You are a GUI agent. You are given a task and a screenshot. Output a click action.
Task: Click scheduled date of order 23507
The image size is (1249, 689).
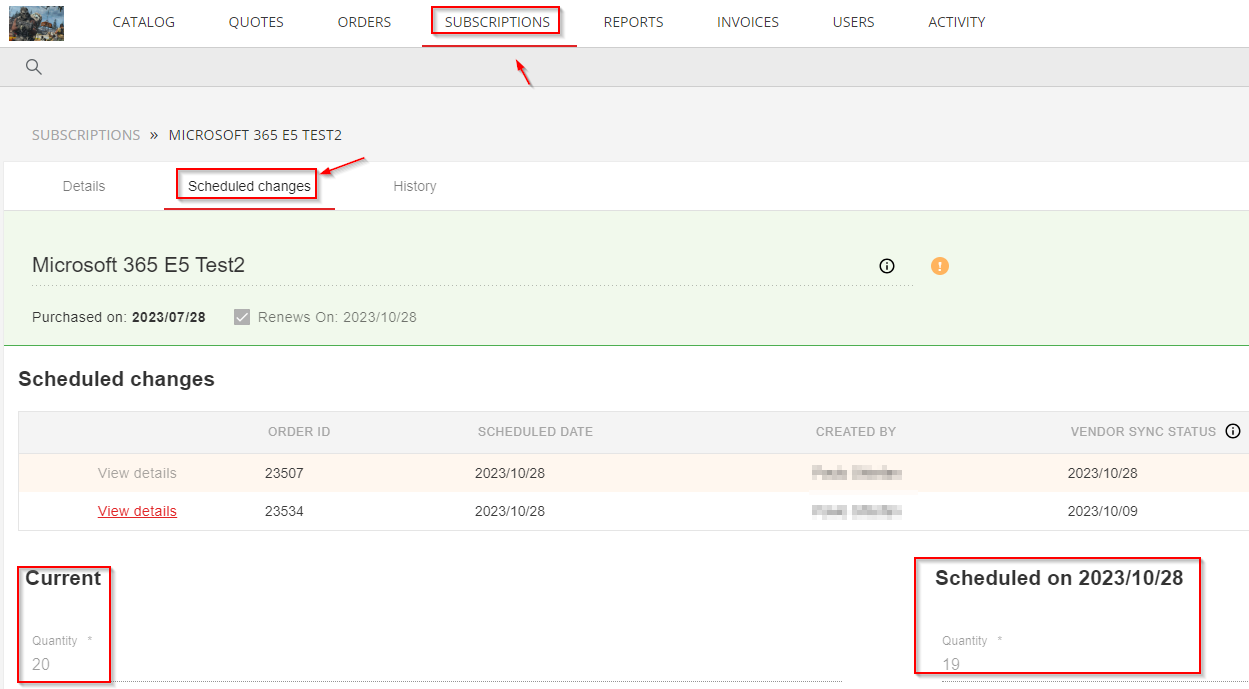click(510, 473)
